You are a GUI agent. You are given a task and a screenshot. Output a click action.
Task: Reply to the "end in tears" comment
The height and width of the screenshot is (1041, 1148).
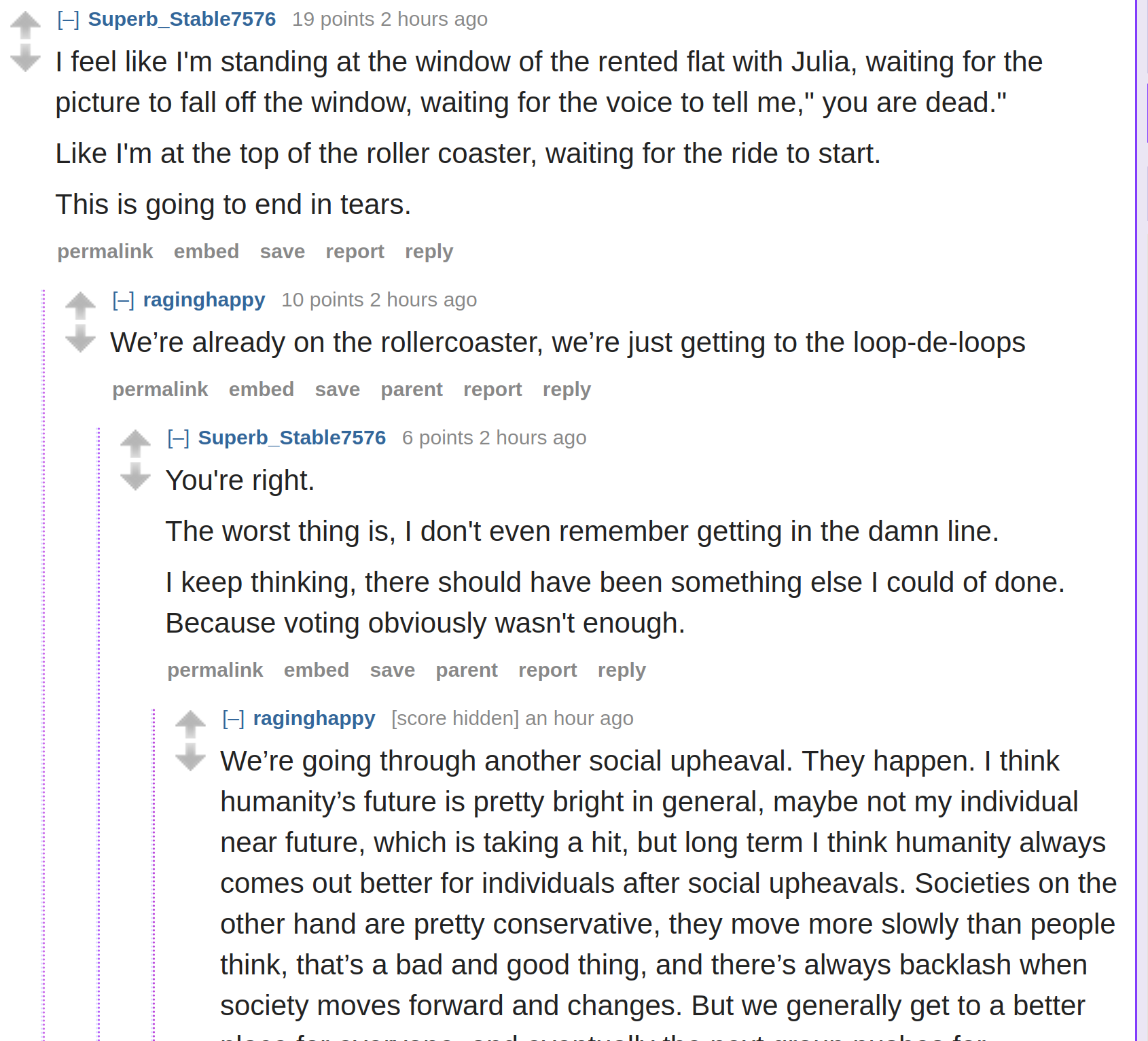pyautogui.click(x=429, y=251)
